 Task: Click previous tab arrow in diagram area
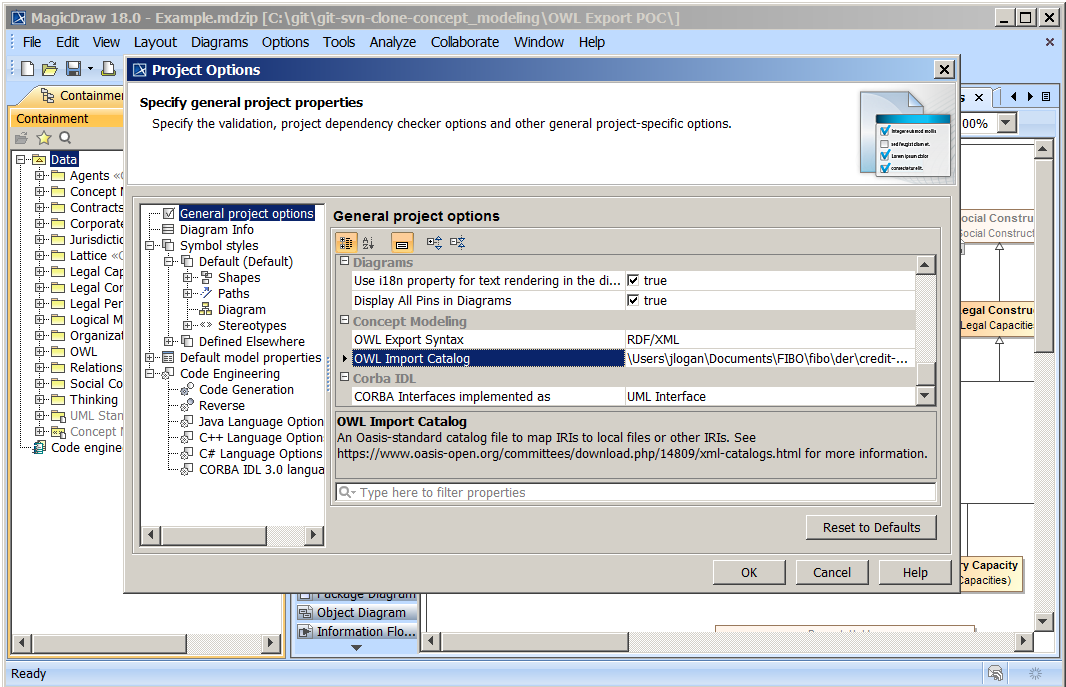point(1014,97)
